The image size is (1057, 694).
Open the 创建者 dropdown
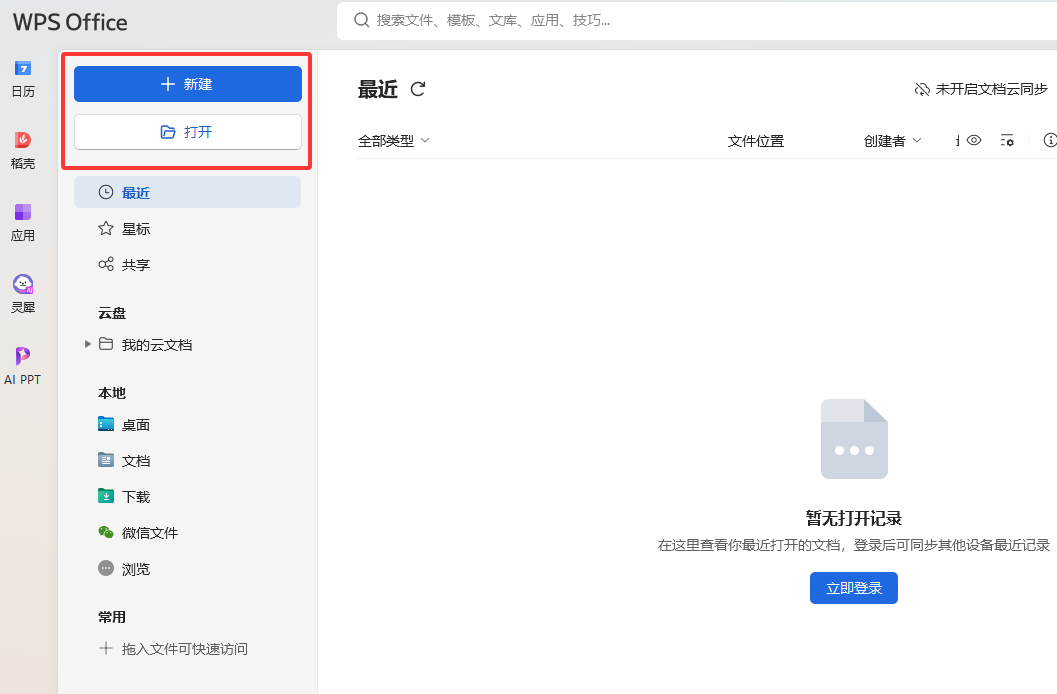(893, 141)
